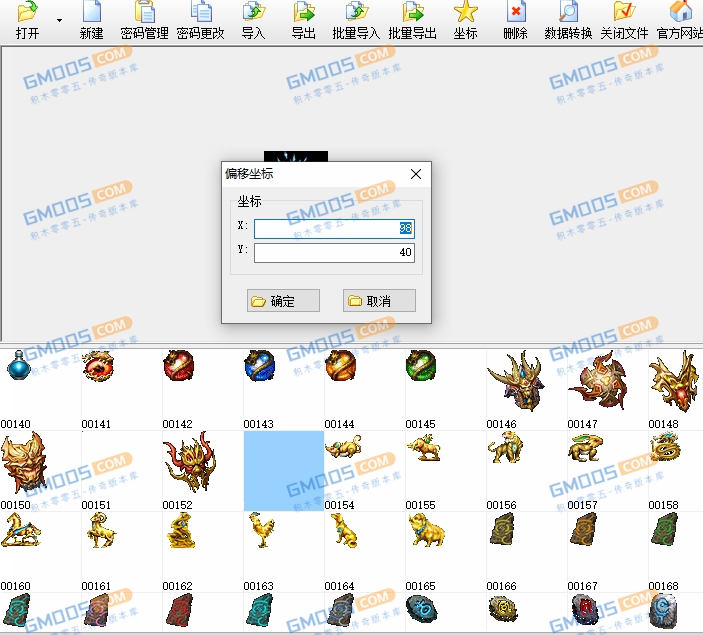Screen dimensions: 703x635
Task: Click the Y coordinate input field
Action: click(x=334, y=252)
